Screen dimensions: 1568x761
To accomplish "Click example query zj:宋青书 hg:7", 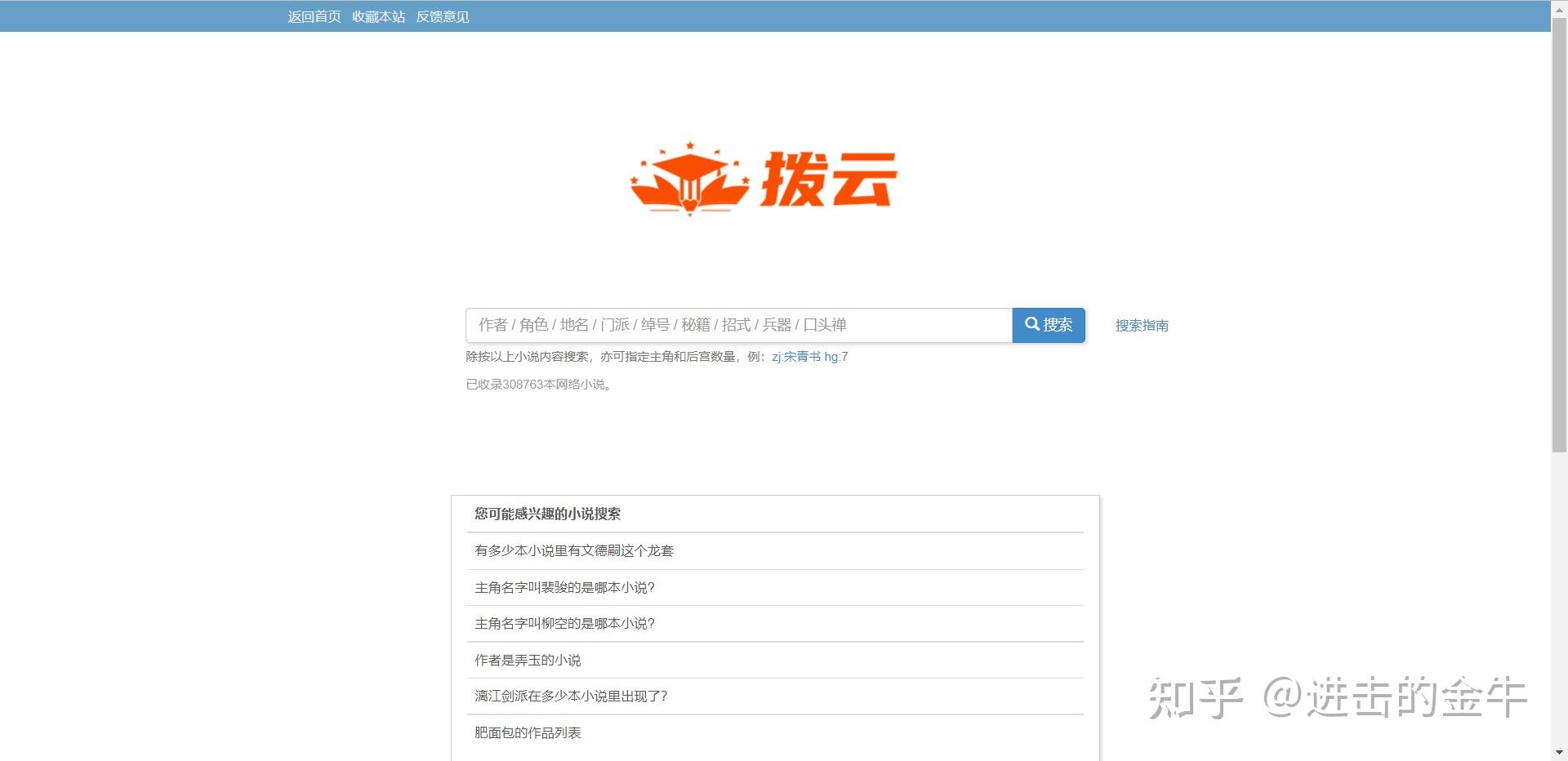I will 810,357.
